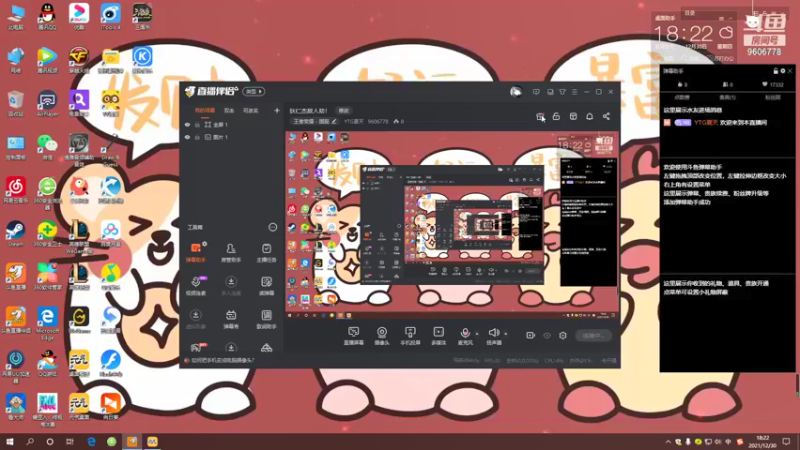This screenshot has width=800, height=450.
Task: Switch to the 我的场景 tab
Action: [x=205, y=110]
